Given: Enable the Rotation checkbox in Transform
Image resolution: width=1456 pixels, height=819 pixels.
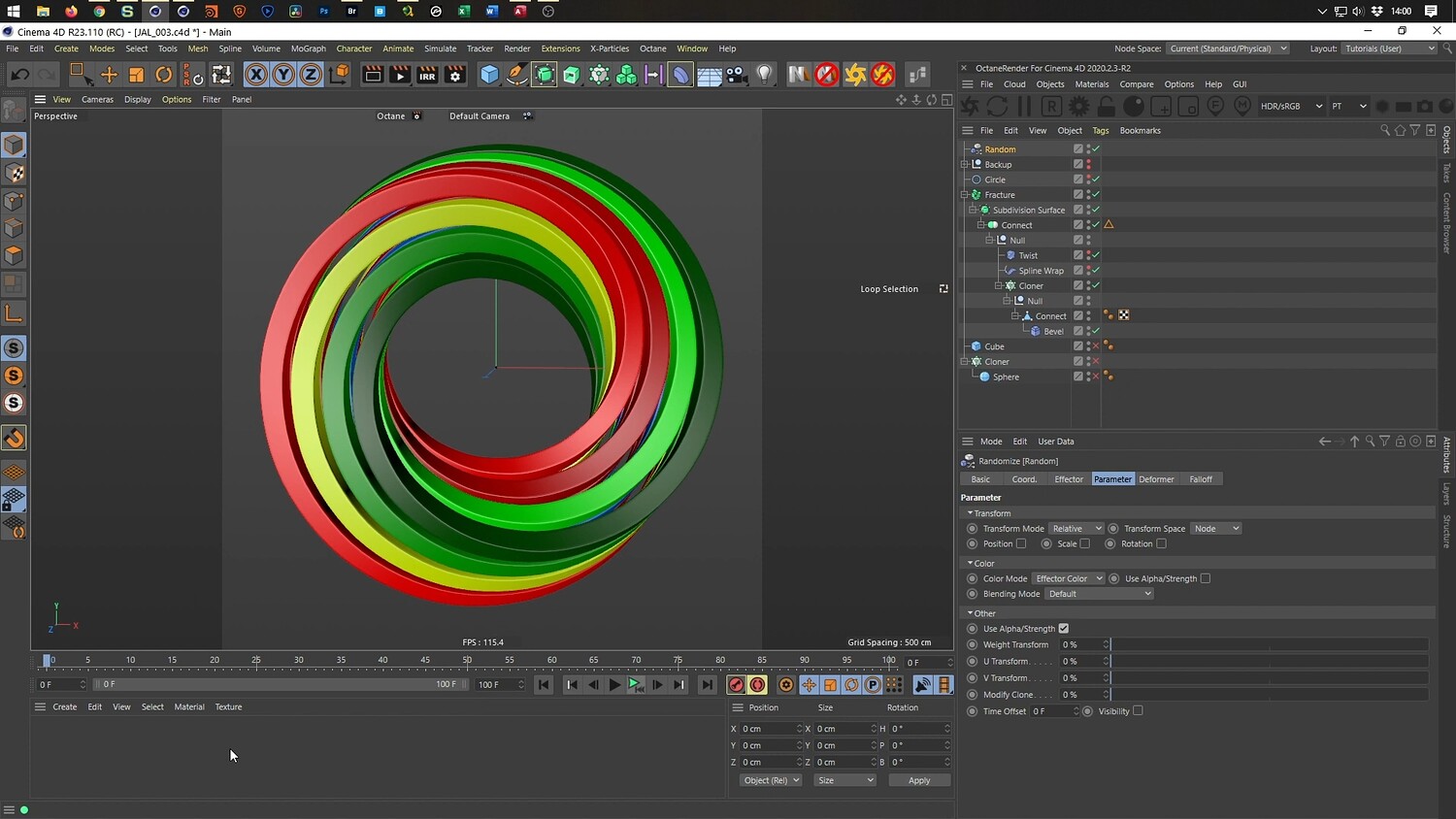Looking at the screenshot, I should tap(1161, 544).
